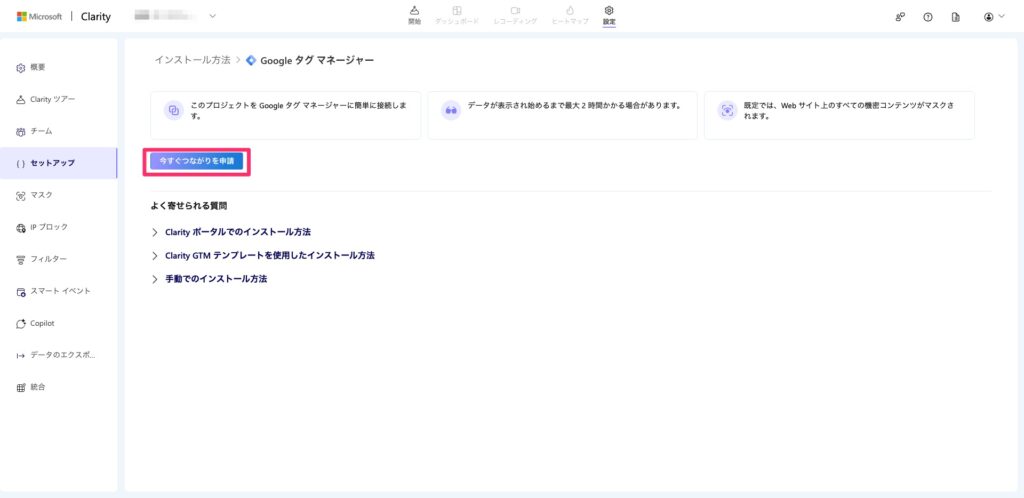
Task: Click the share/invite people icon in header
Action: tap(900, 17)
